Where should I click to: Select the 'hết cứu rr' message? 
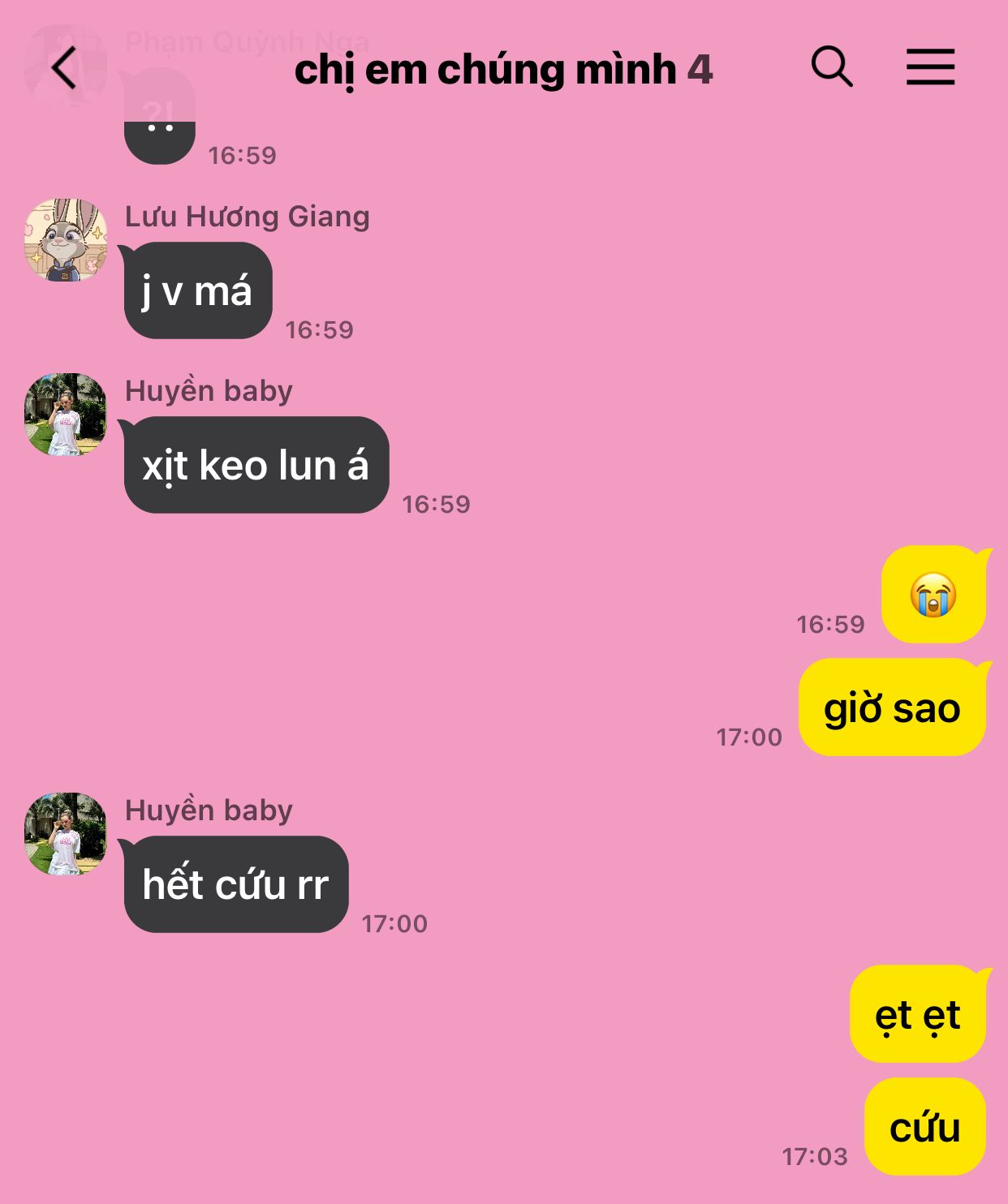(235, 884)
